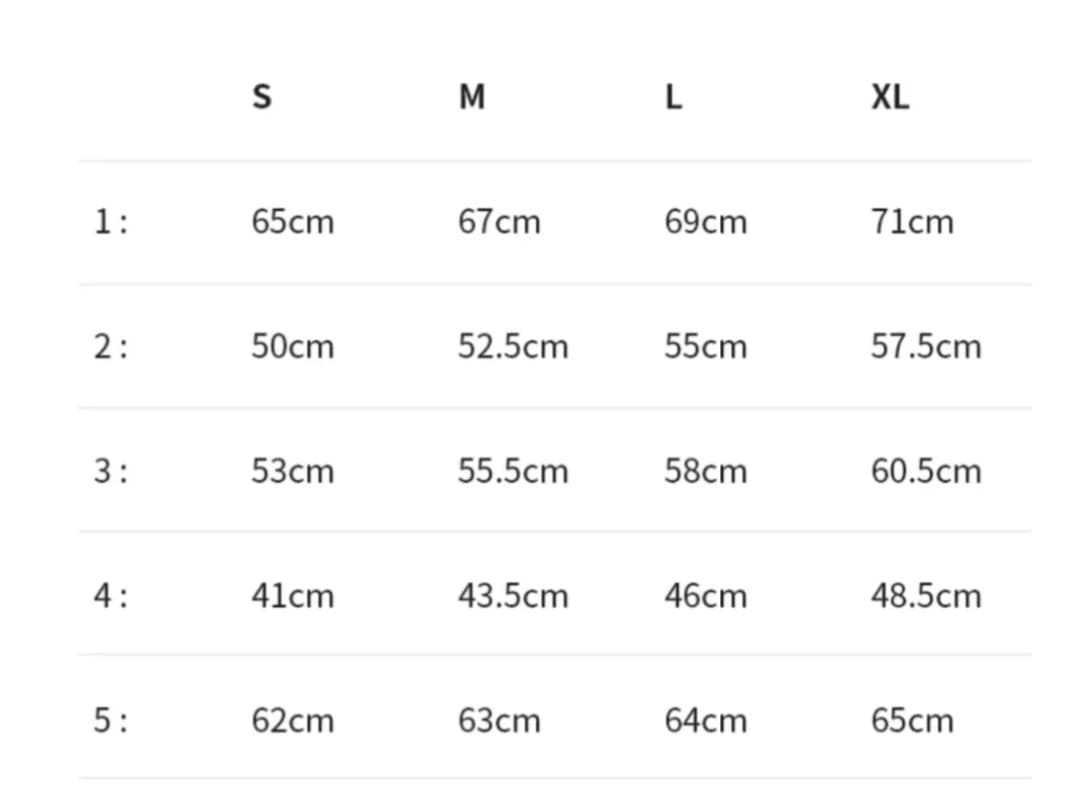The height and width of the screenshot is (788, 1080).
Task: Click the 67cm cell in row 1
Action: (x=499, y=221)
